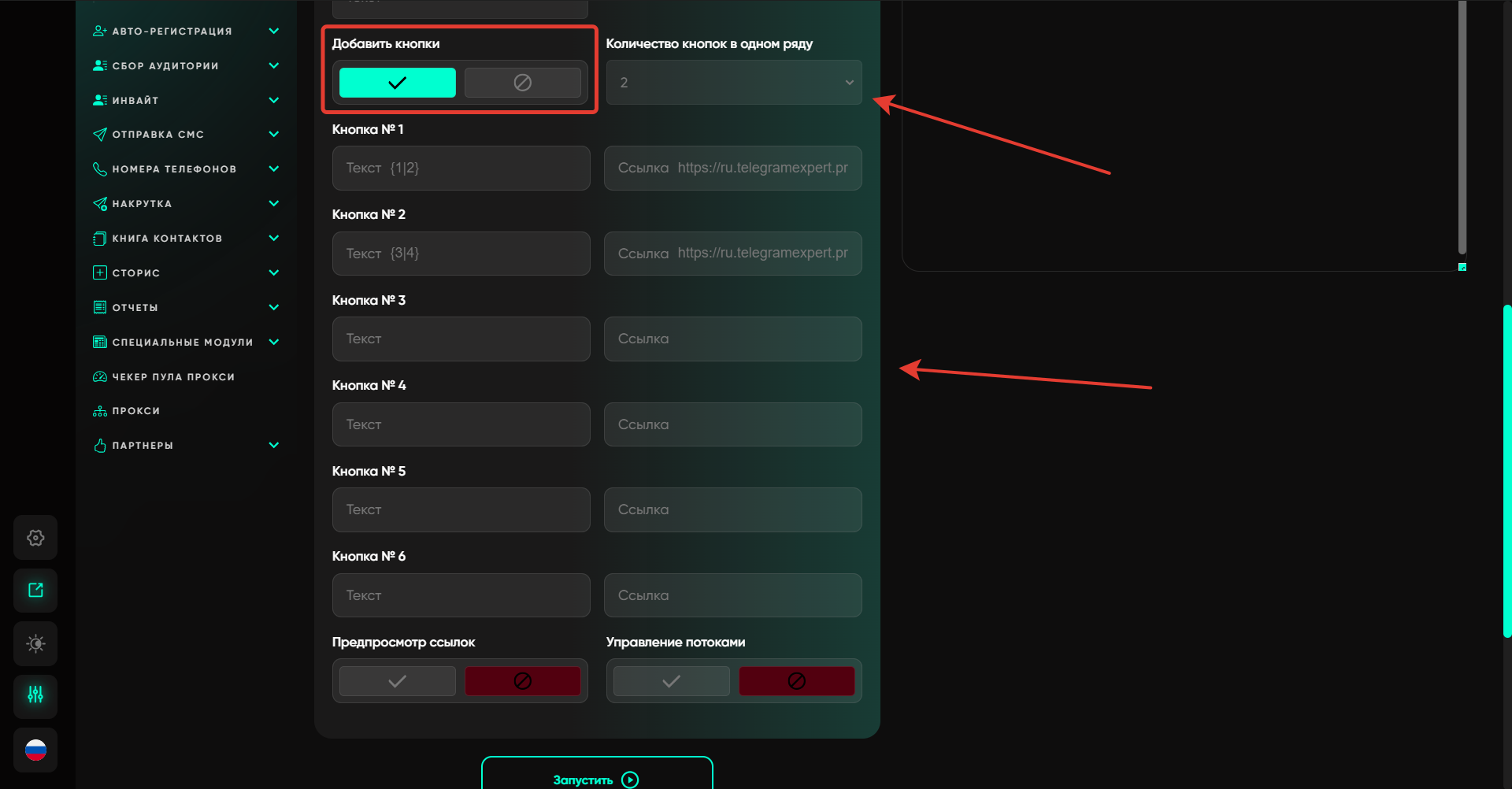The width and height of the screenshot is (1512, 789).
Task: Open the Сторис menu item
Action: pyautogui.click(x=136, y=273)
